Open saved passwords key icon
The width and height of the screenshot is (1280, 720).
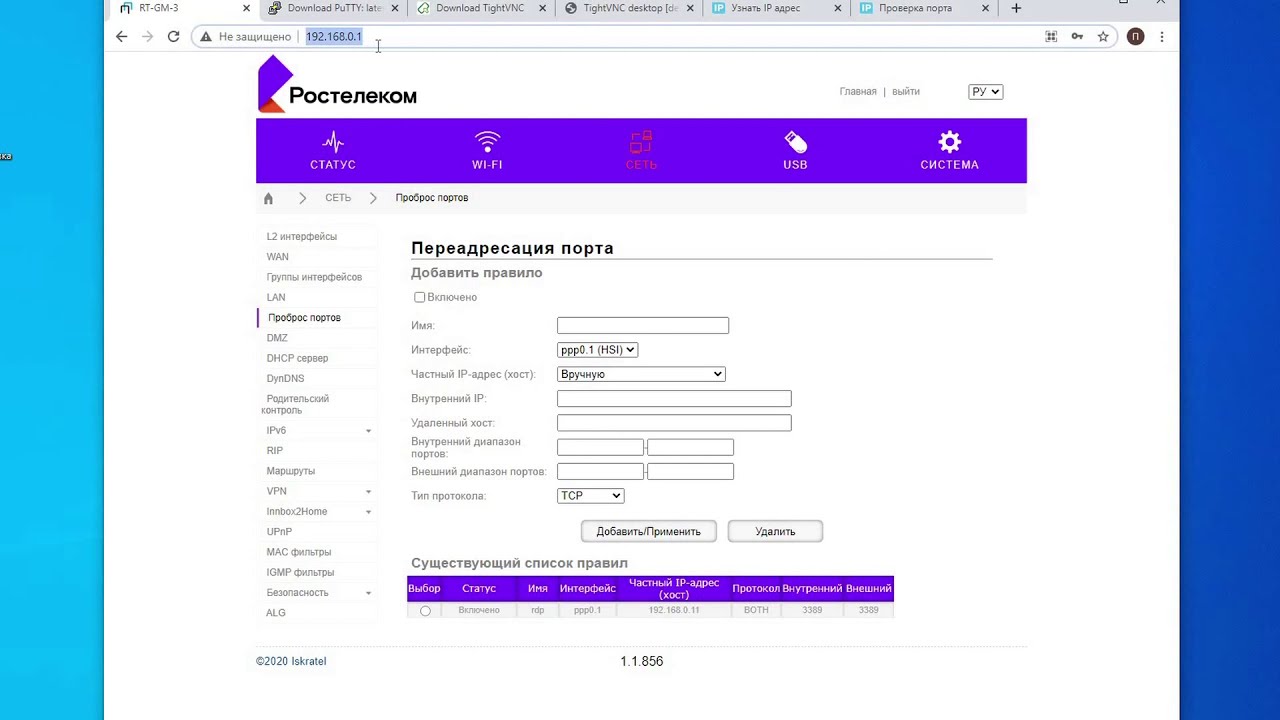[1077, 36]
